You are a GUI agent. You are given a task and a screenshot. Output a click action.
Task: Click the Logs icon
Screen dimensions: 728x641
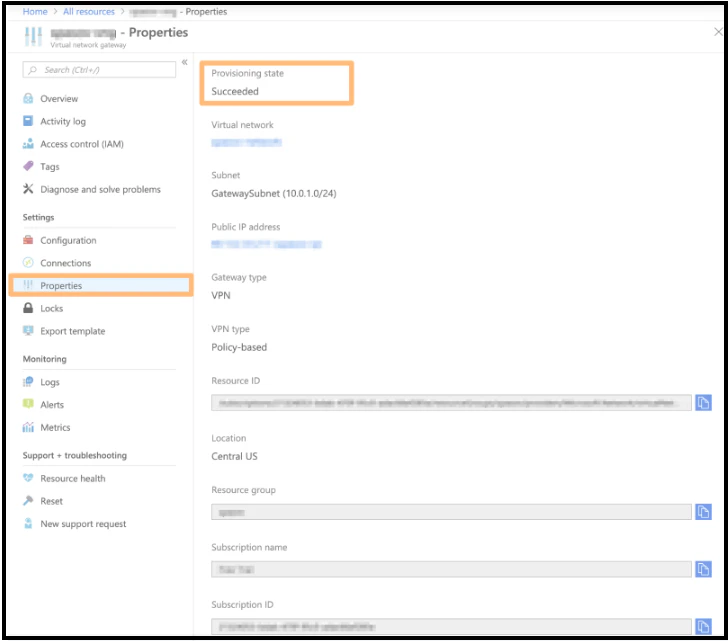point(28,382)
